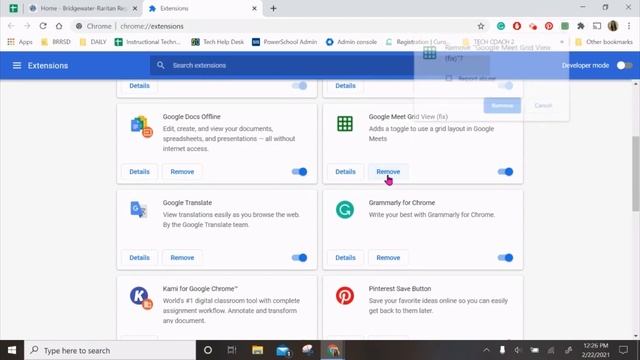640x360 pixels.
Task: Open the Mail app from the taskbar
Action: pyautogui.click(x=283, y=350)
